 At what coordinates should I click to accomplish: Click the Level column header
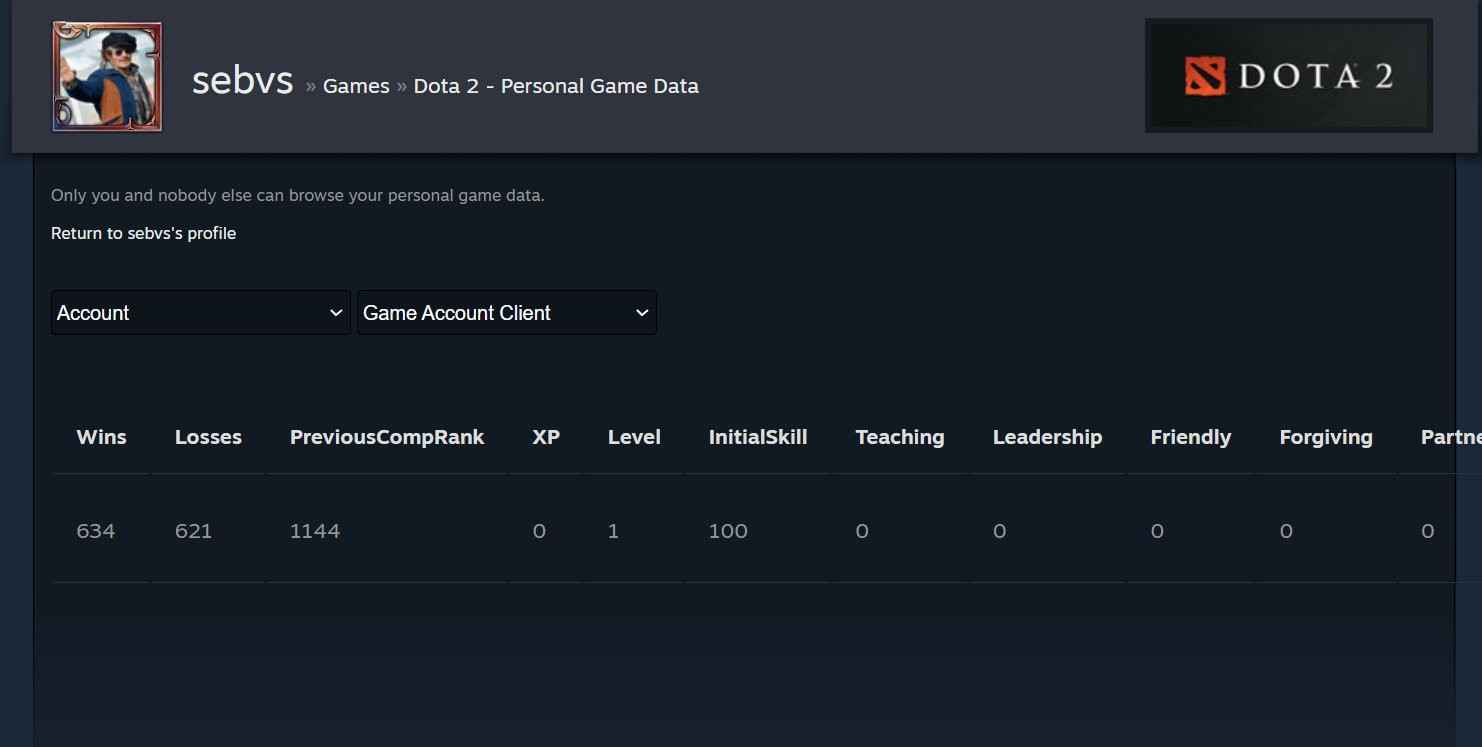click(634, 437)
